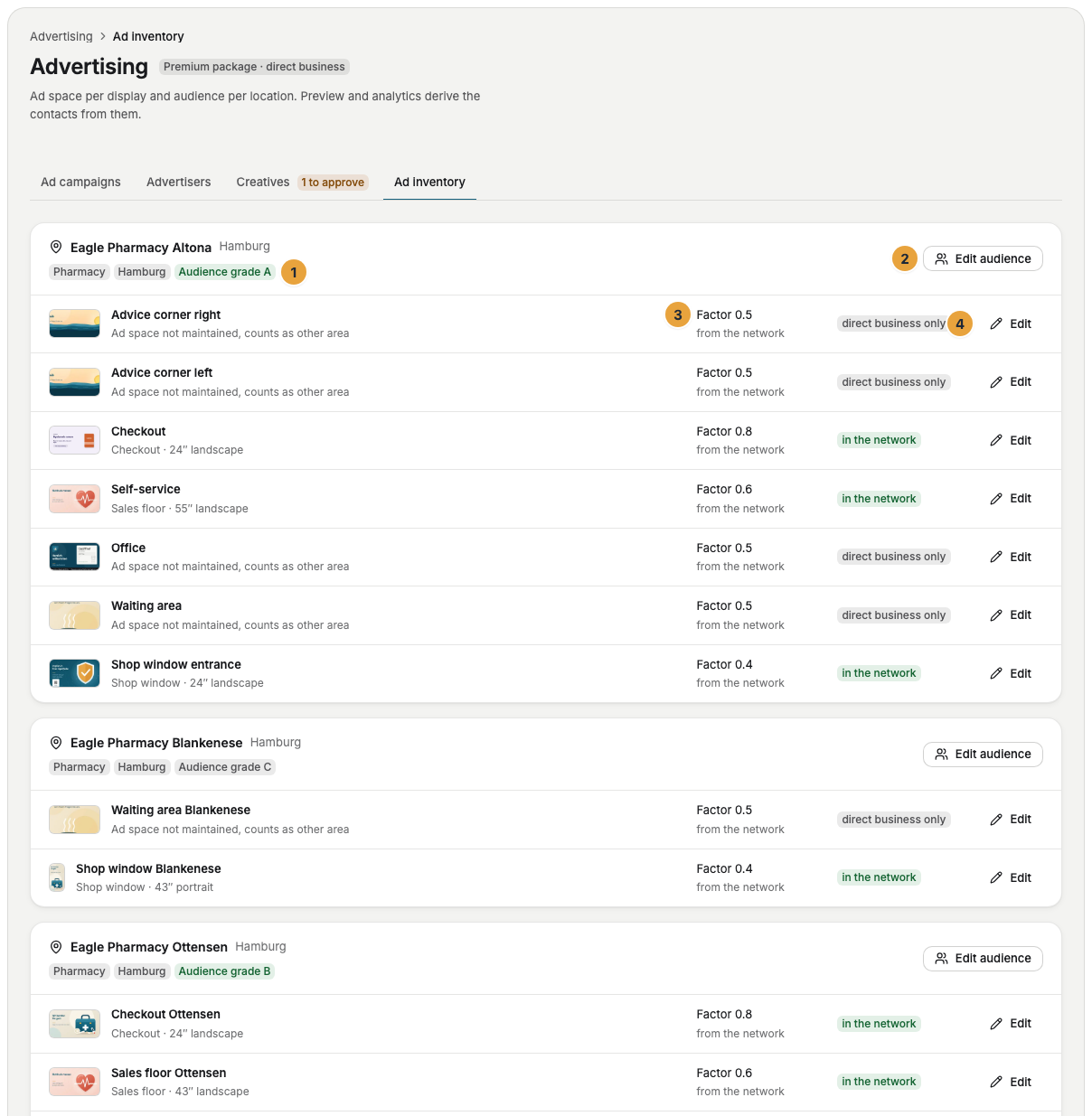This screenshot has height=1116, width=1092.
Task: Click the people icon on Blankenese Edit audience
Action: pos(941,754)
